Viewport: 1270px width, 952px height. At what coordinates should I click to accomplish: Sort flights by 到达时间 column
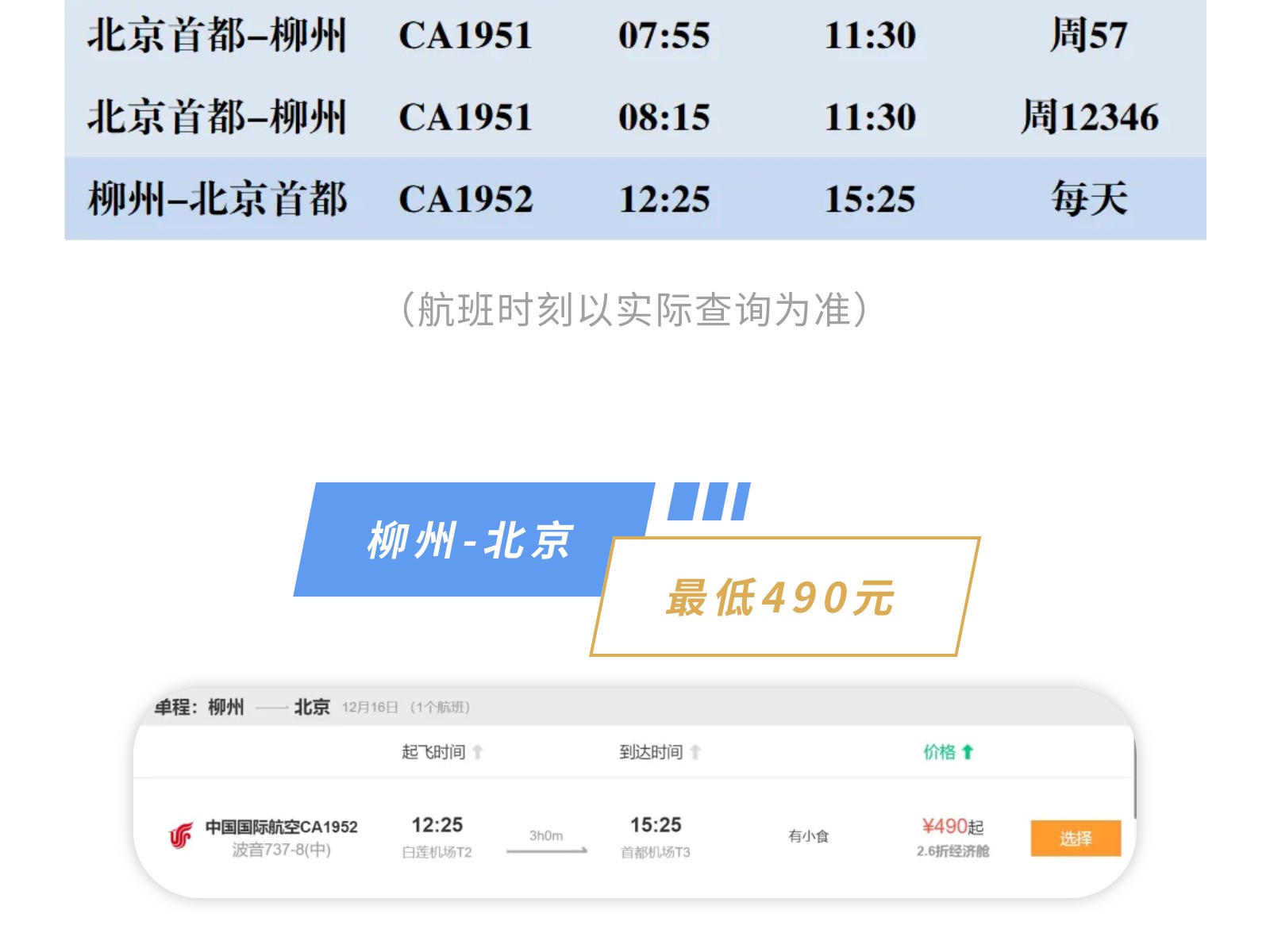[x=651, y=752]
